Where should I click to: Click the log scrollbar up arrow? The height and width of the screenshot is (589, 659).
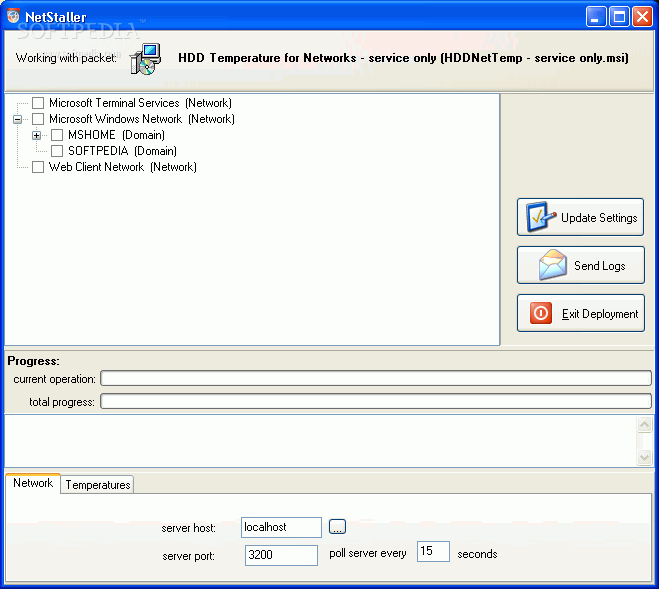pyautogui.click(x=644, y=424)
